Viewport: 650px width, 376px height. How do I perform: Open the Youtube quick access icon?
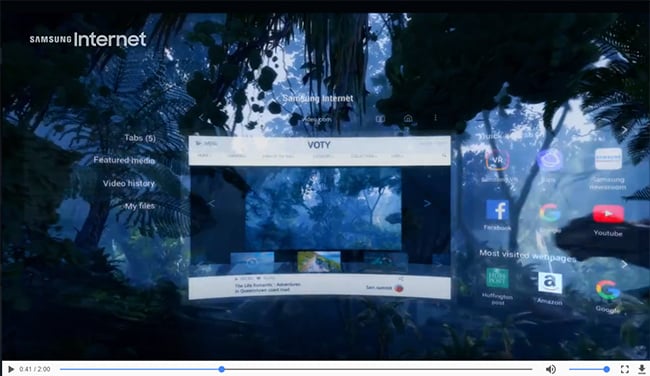coord(608,214)
